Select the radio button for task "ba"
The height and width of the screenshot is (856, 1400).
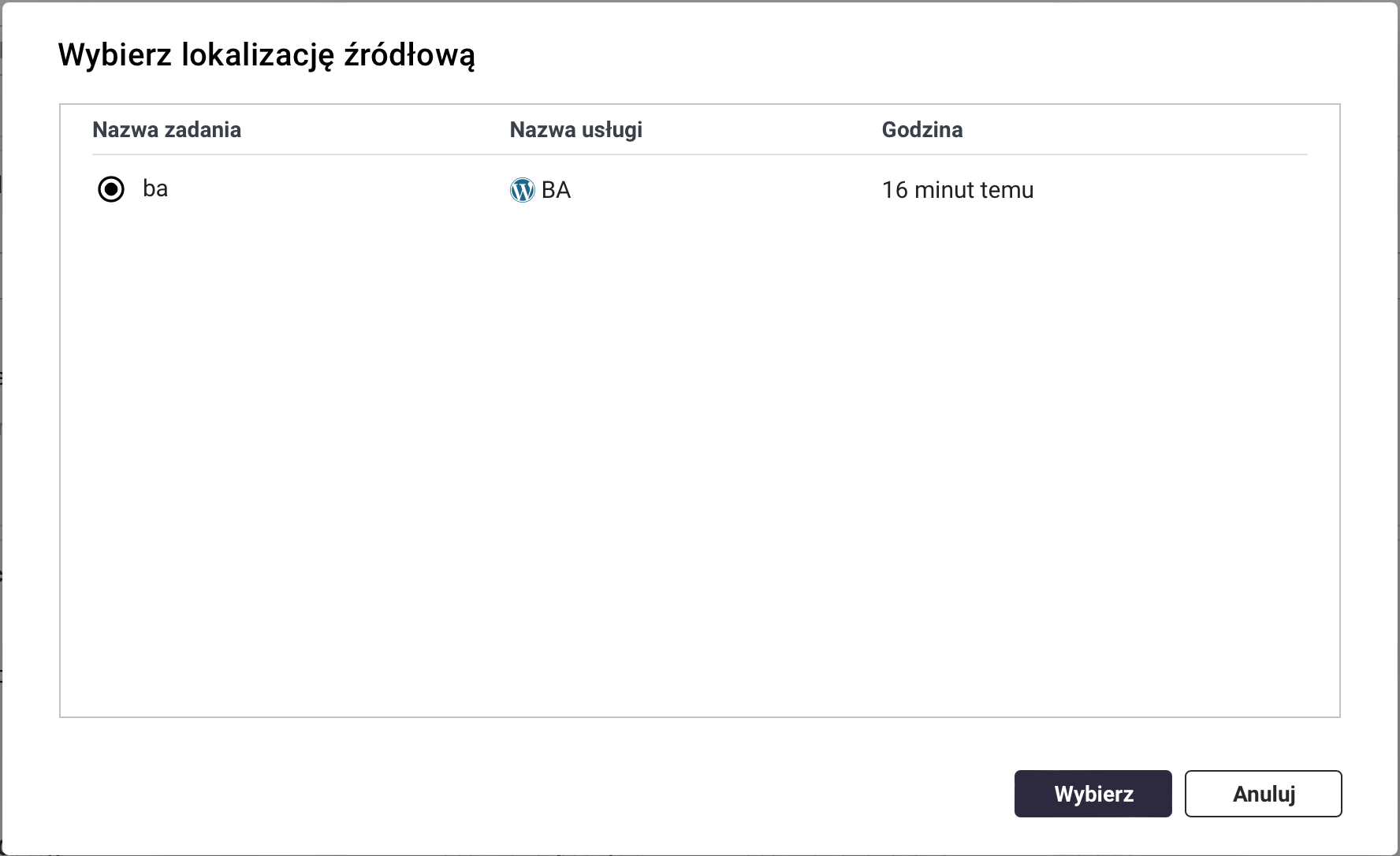111,189
